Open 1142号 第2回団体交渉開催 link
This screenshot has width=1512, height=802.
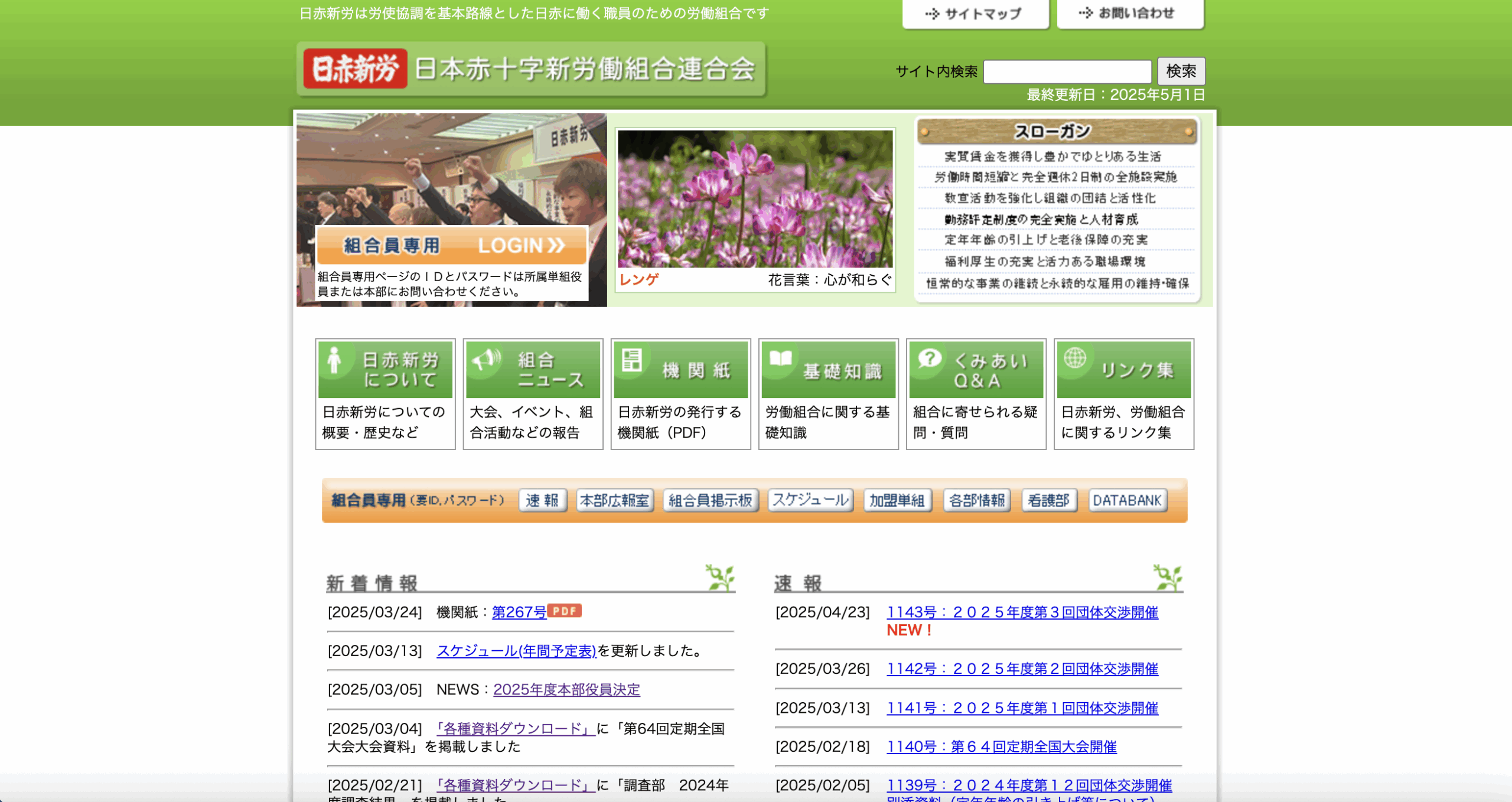(x=1022, y=669)
